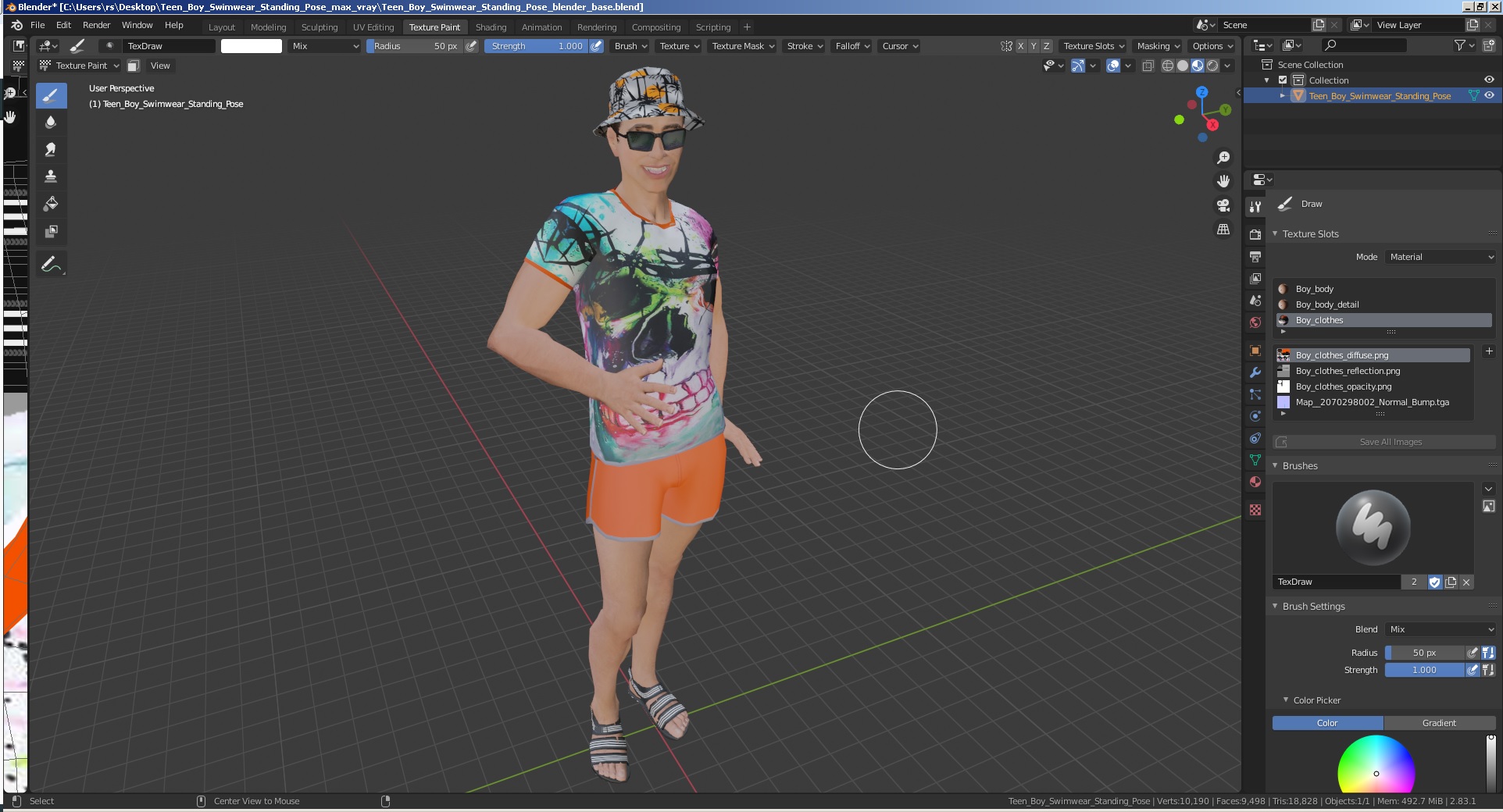Select the Fill bucket tool
Image resolution: width=1503 pixels, height=812 pixels.
(x=51, y=204)
